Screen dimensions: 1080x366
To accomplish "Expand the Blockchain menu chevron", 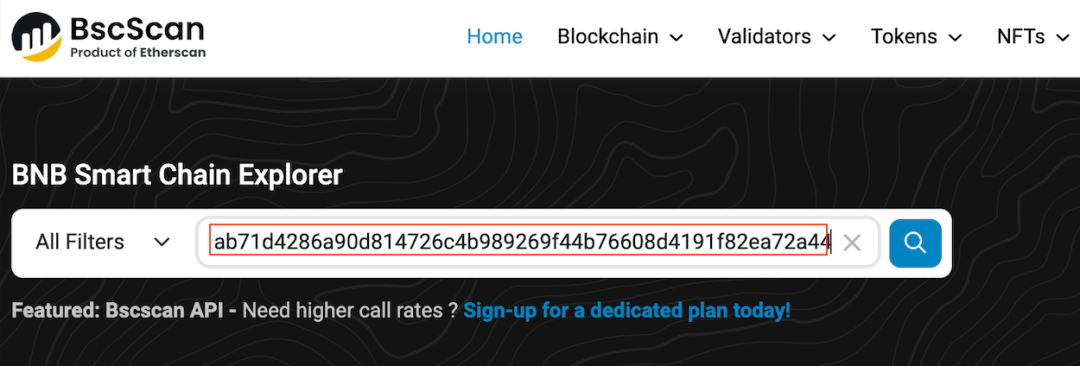I will pyautogui.click(x=676, y=37).
